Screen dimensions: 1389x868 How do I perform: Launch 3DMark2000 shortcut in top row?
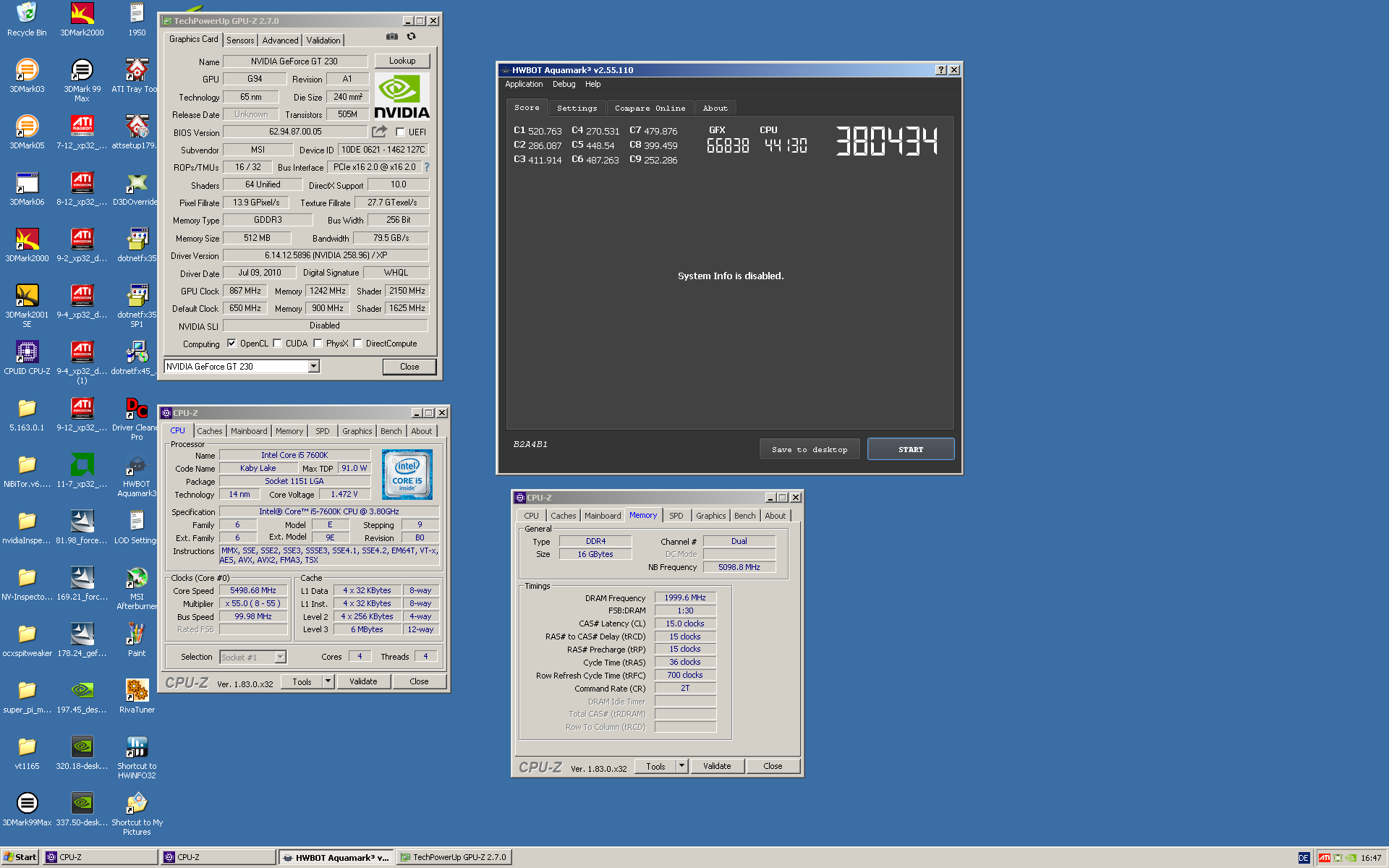82,20
